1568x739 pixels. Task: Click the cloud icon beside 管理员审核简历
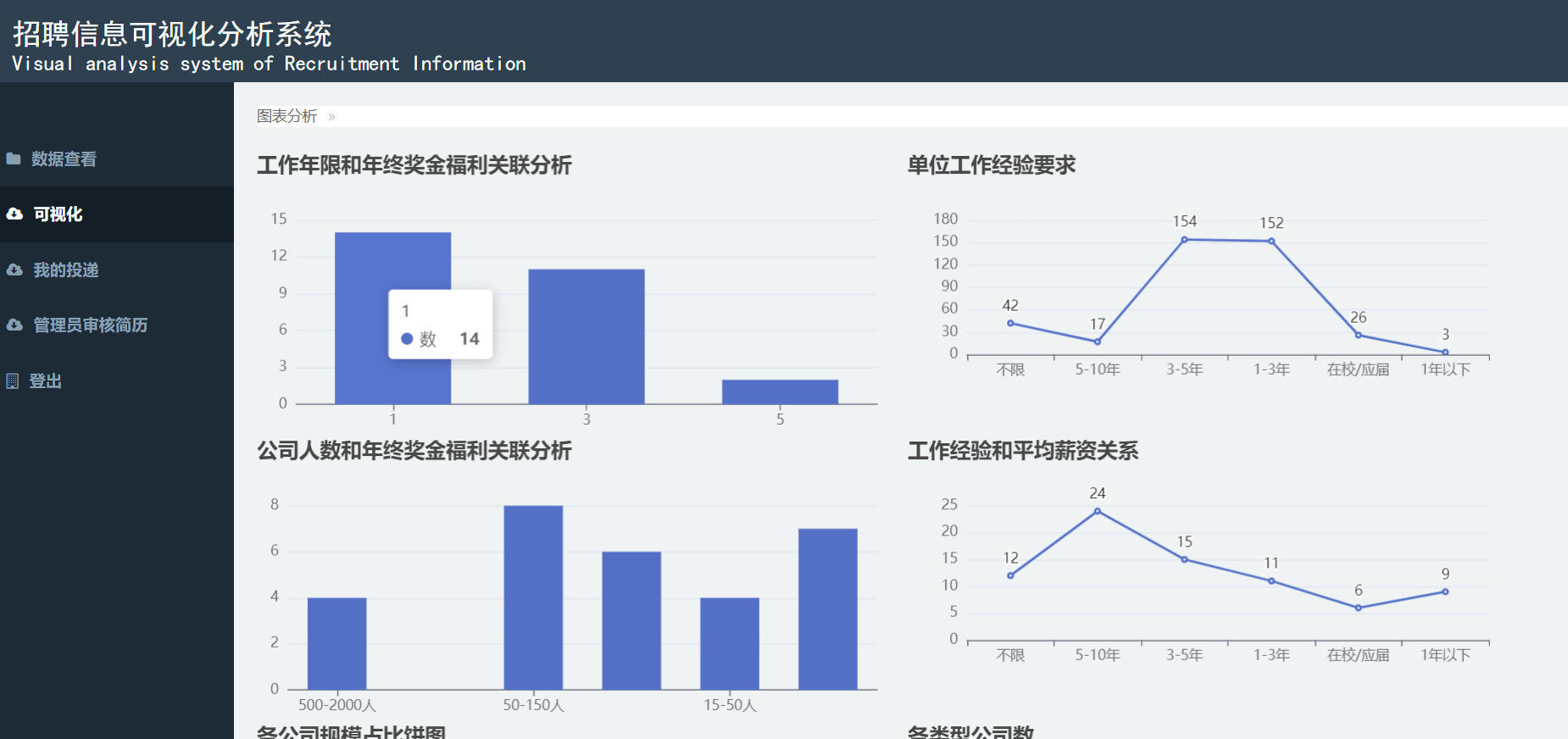click(x=14, y=325)
